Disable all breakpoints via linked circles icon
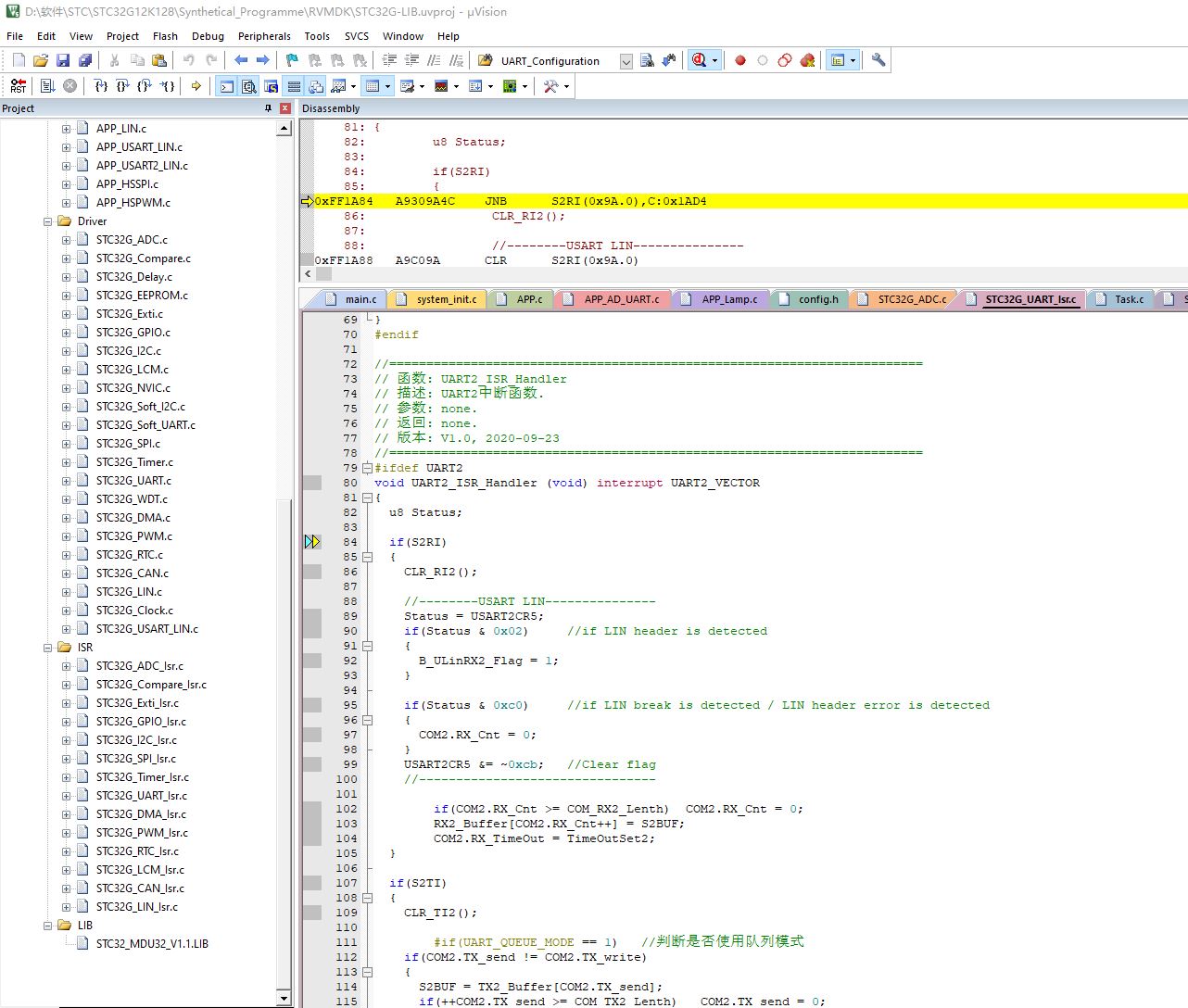This screenshot has width=1188, height=1008. 785,60
